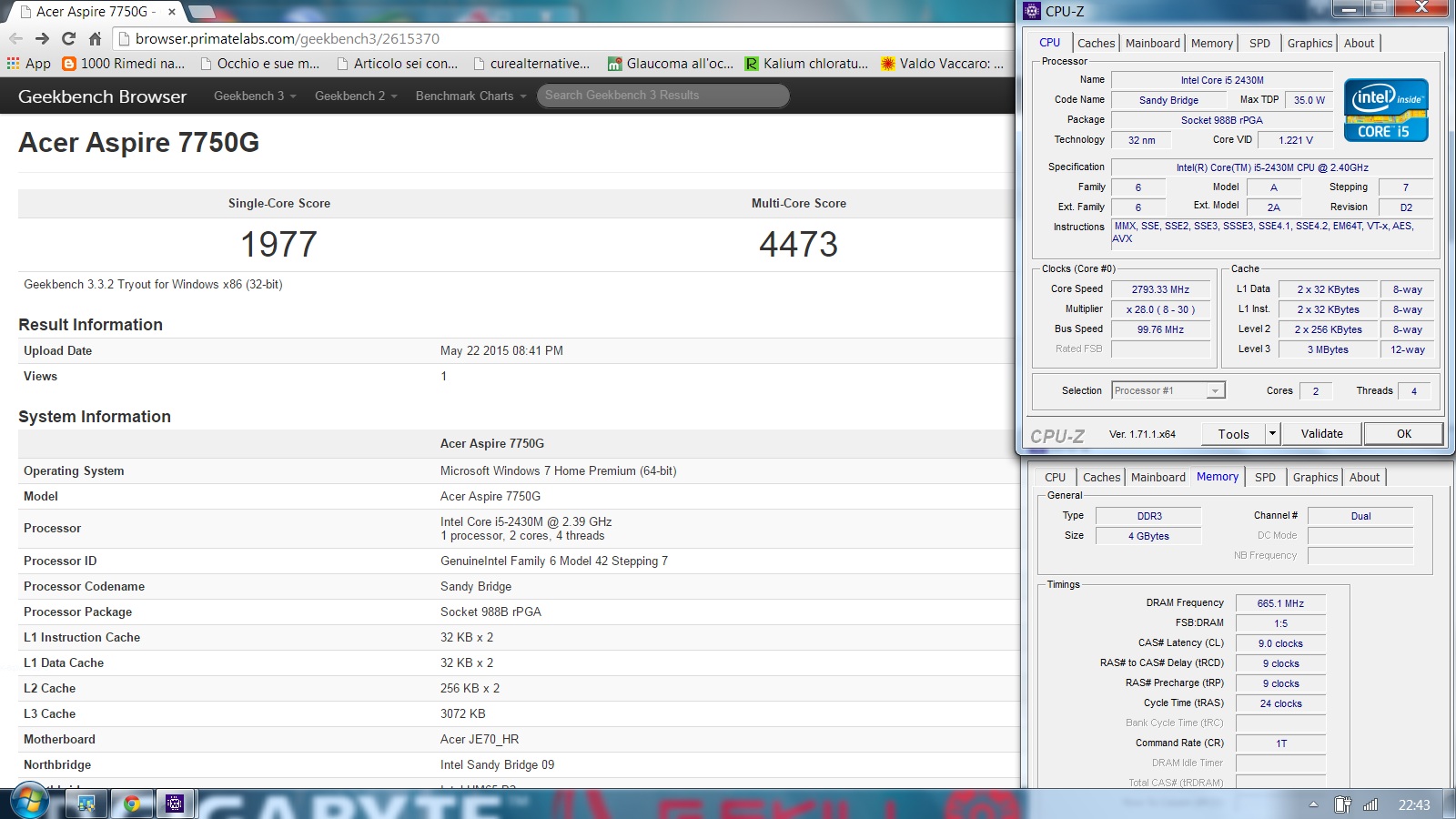
Task: Click the CPU-Z title bar icon
Action: click(x=1031, y=11)
